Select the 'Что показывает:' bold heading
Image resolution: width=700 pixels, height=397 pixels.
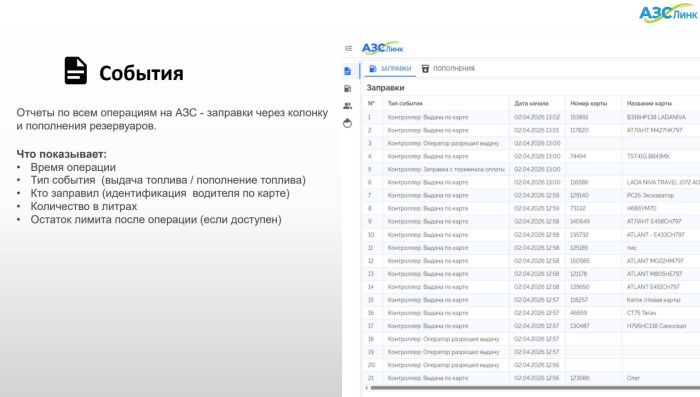coord(62,155)
